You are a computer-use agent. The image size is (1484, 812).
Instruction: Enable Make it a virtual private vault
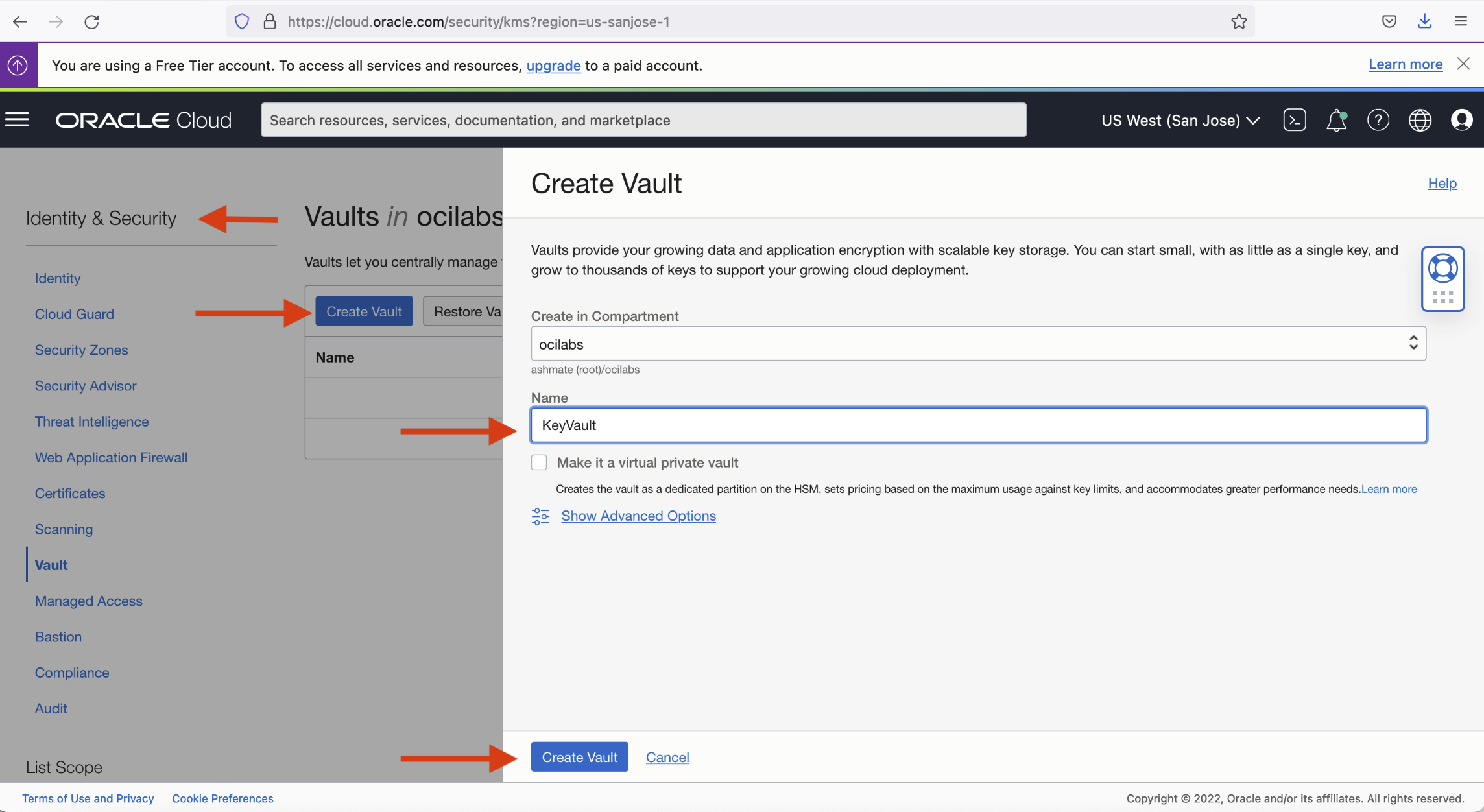[539, 462]
